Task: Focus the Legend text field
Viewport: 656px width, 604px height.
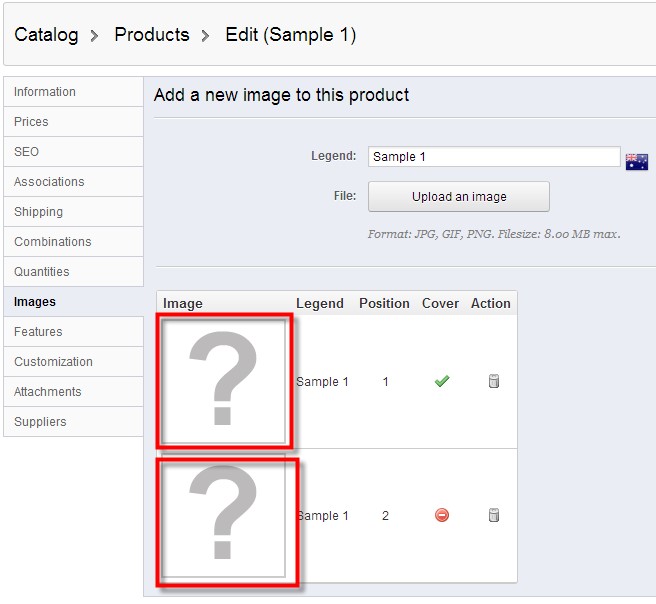Action: [x=494, y=157]
